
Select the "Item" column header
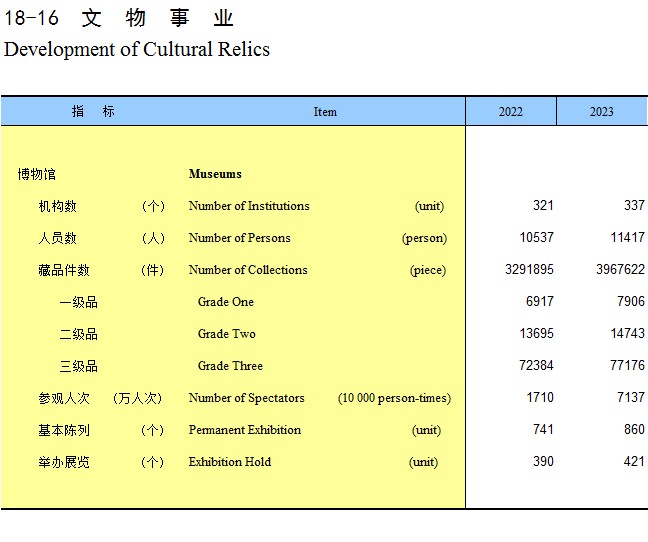point(325,112)
